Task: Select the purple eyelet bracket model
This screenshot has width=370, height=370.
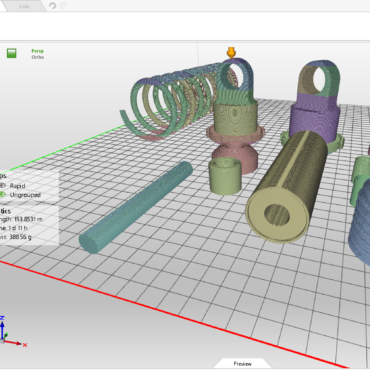Action: point(316,102)
